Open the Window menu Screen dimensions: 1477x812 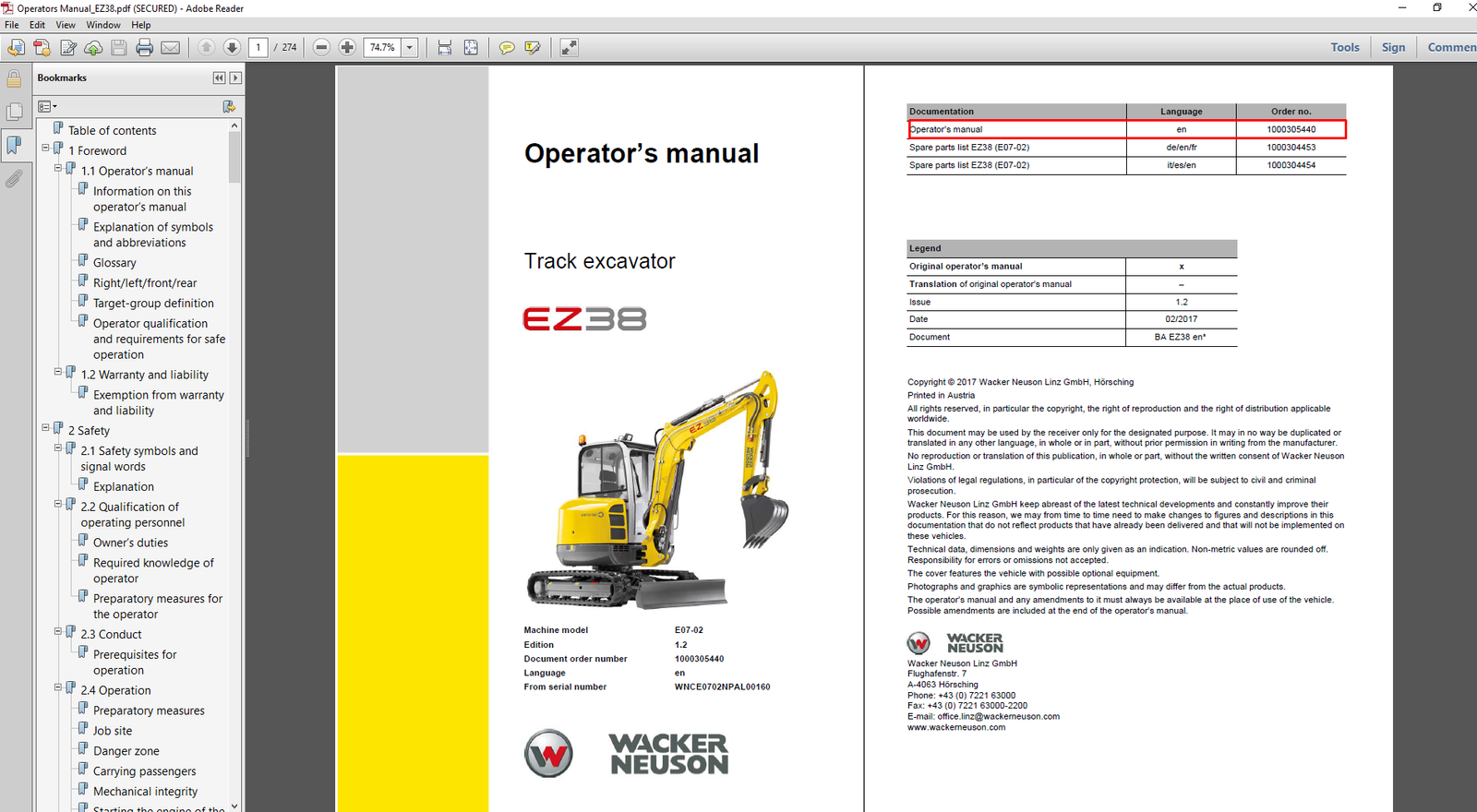tap(103, 25)
